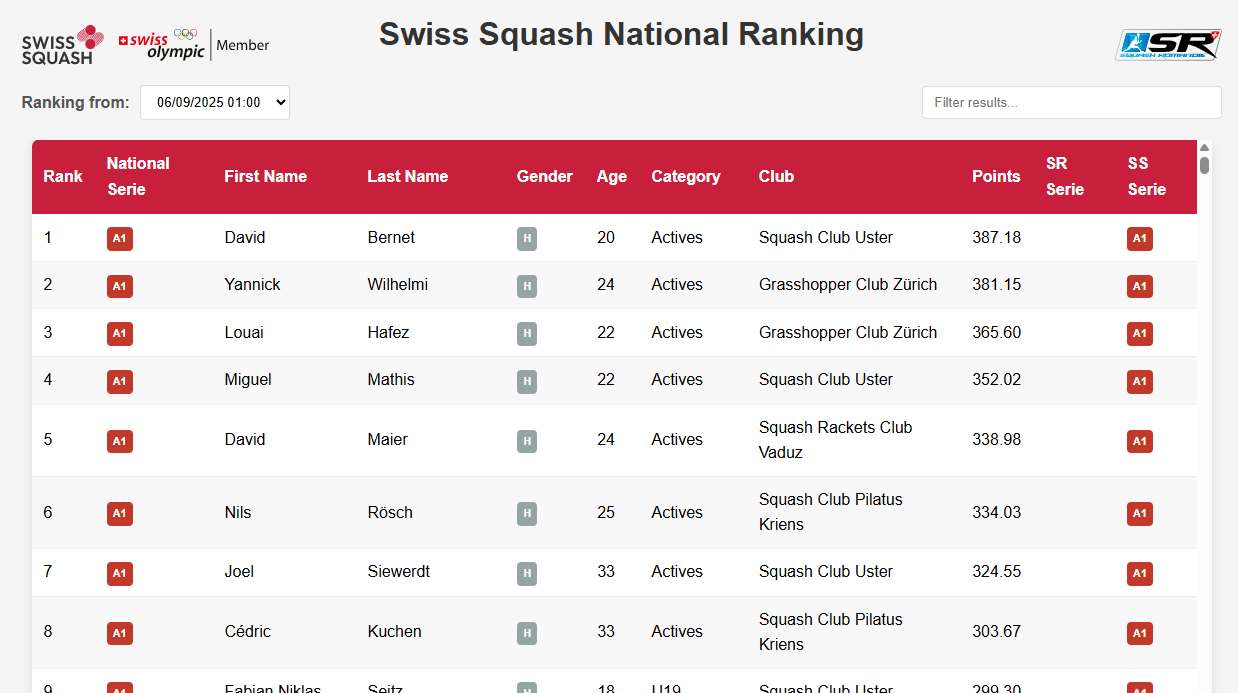
Task: Click the Filter results input field
Action: click(x=1071, y=102)
